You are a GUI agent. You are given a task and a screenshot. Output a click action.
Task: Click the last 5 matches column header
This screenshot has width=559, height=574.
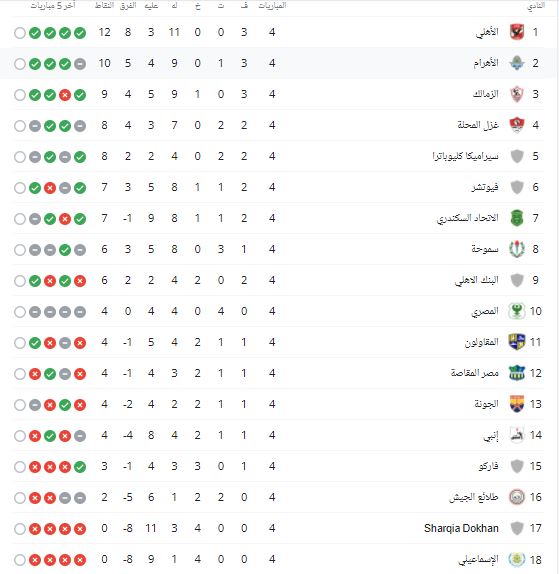click(x=53, y=5)
